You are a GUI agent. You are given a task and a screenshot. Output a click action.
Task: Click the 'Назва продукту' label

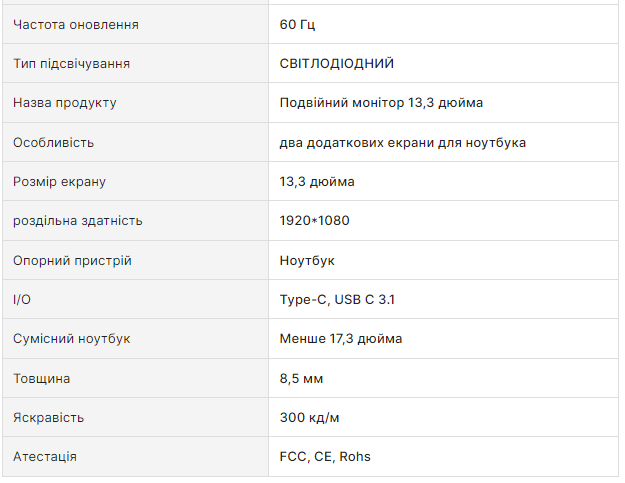65,103
